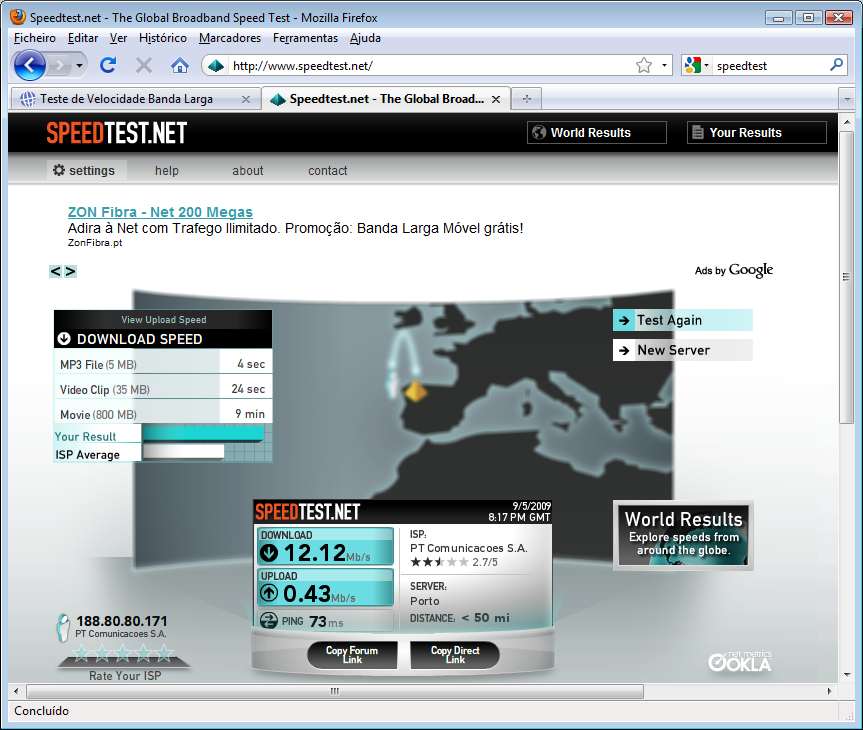Open the Ajuda menu
Image resolution: width=863 pixels, height=730 pixels.
click(365, 38)
